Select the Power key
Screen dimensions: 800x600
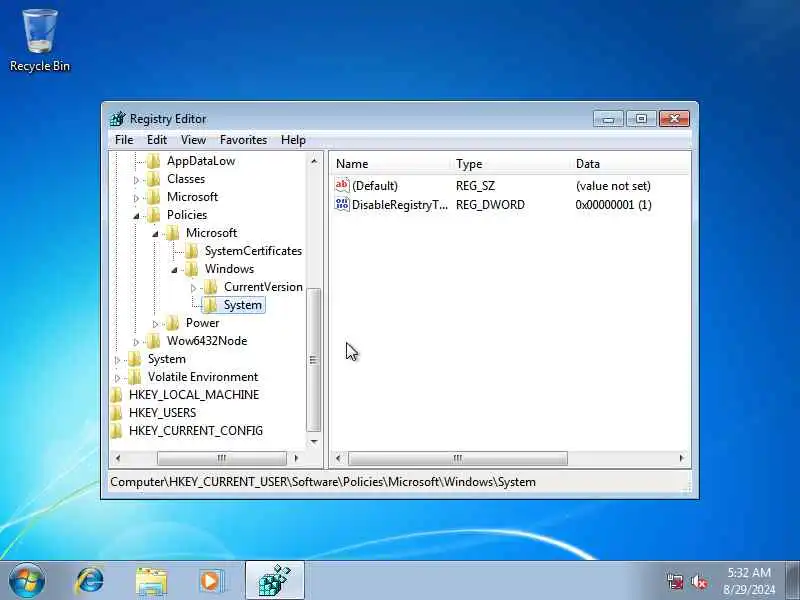tap(203, 323)
